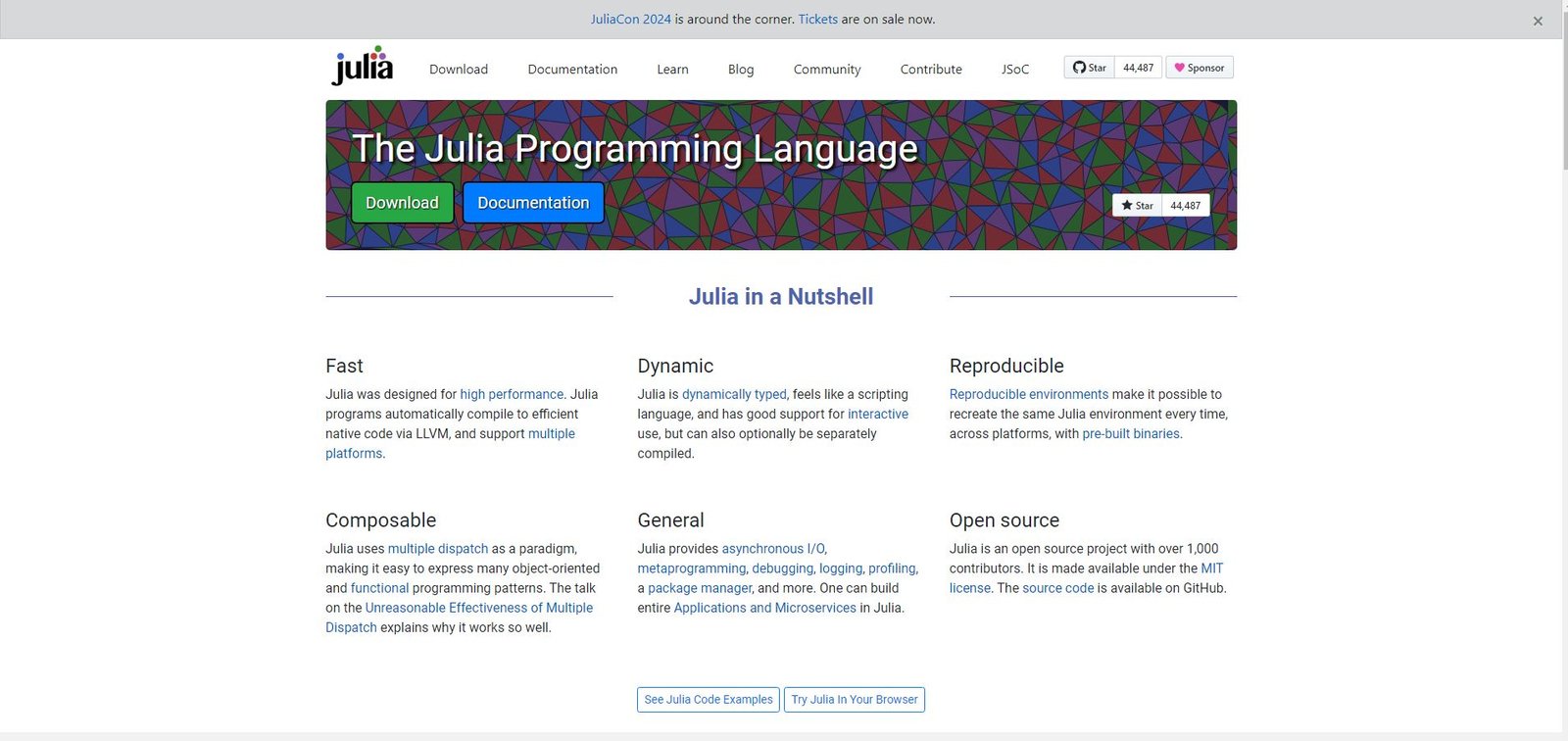The width and height of the screenshot is (1568, 741).
Task: Open Reproducible environments link
Action: (1029, 394)
